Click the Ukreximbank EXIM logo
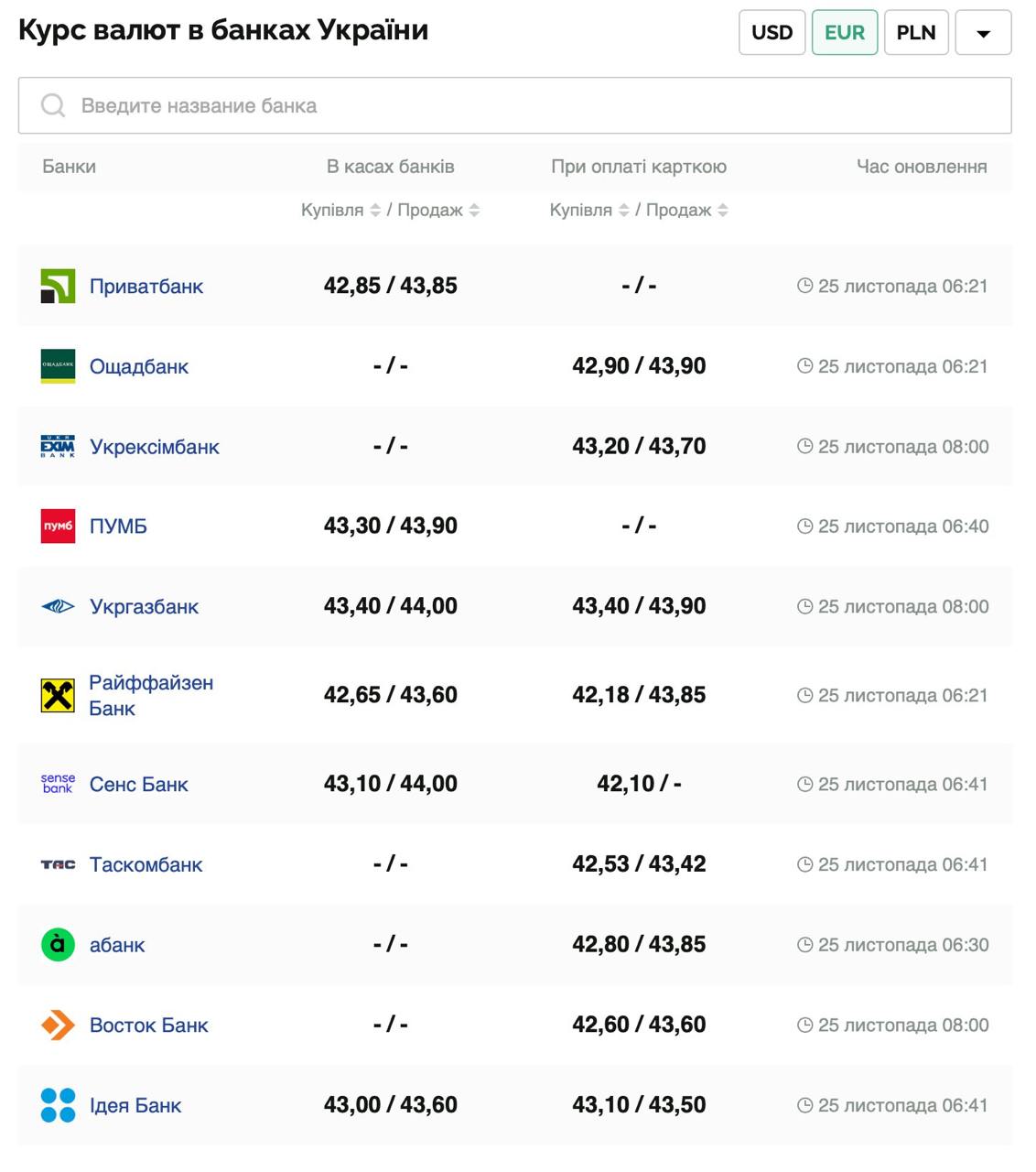1036x1172 pixels. coord(58,447)
